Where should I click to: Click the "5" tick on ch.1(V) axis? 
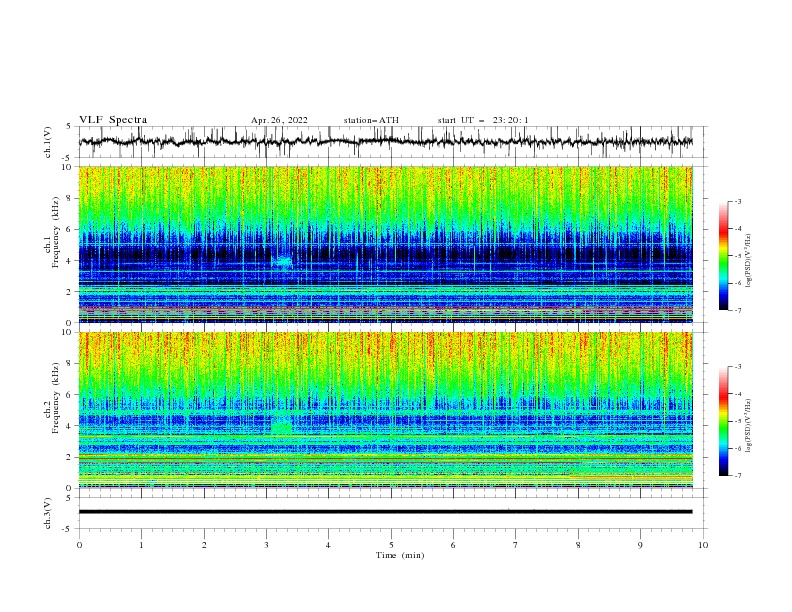click(70, 126)
